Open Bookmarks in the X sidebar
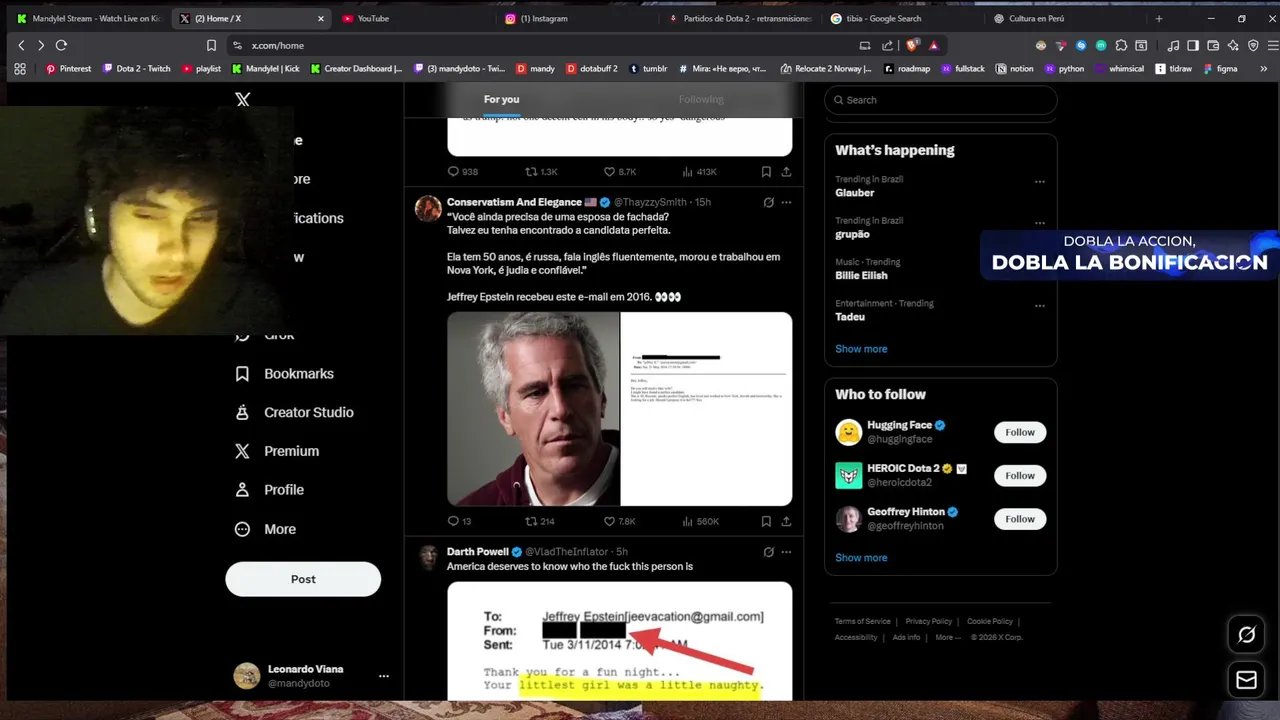Screen dimensions: 1280x720 tap(284, 373)
